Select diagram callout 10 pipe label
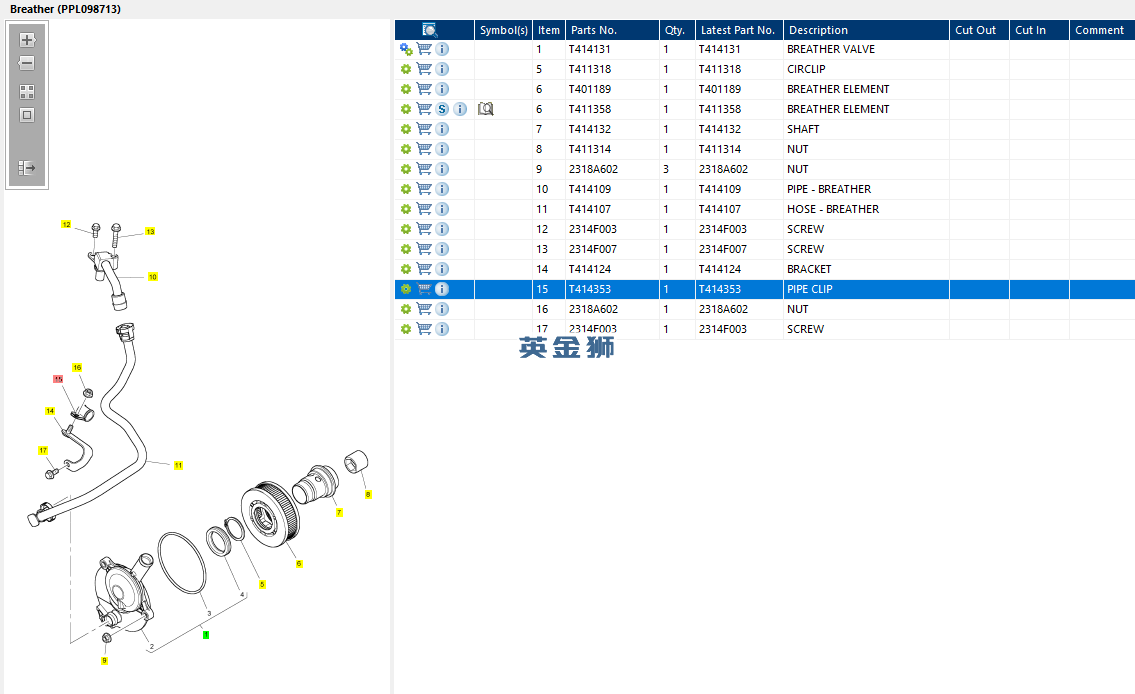Viewport: 1135px width, 694px height. click(153, 276)
